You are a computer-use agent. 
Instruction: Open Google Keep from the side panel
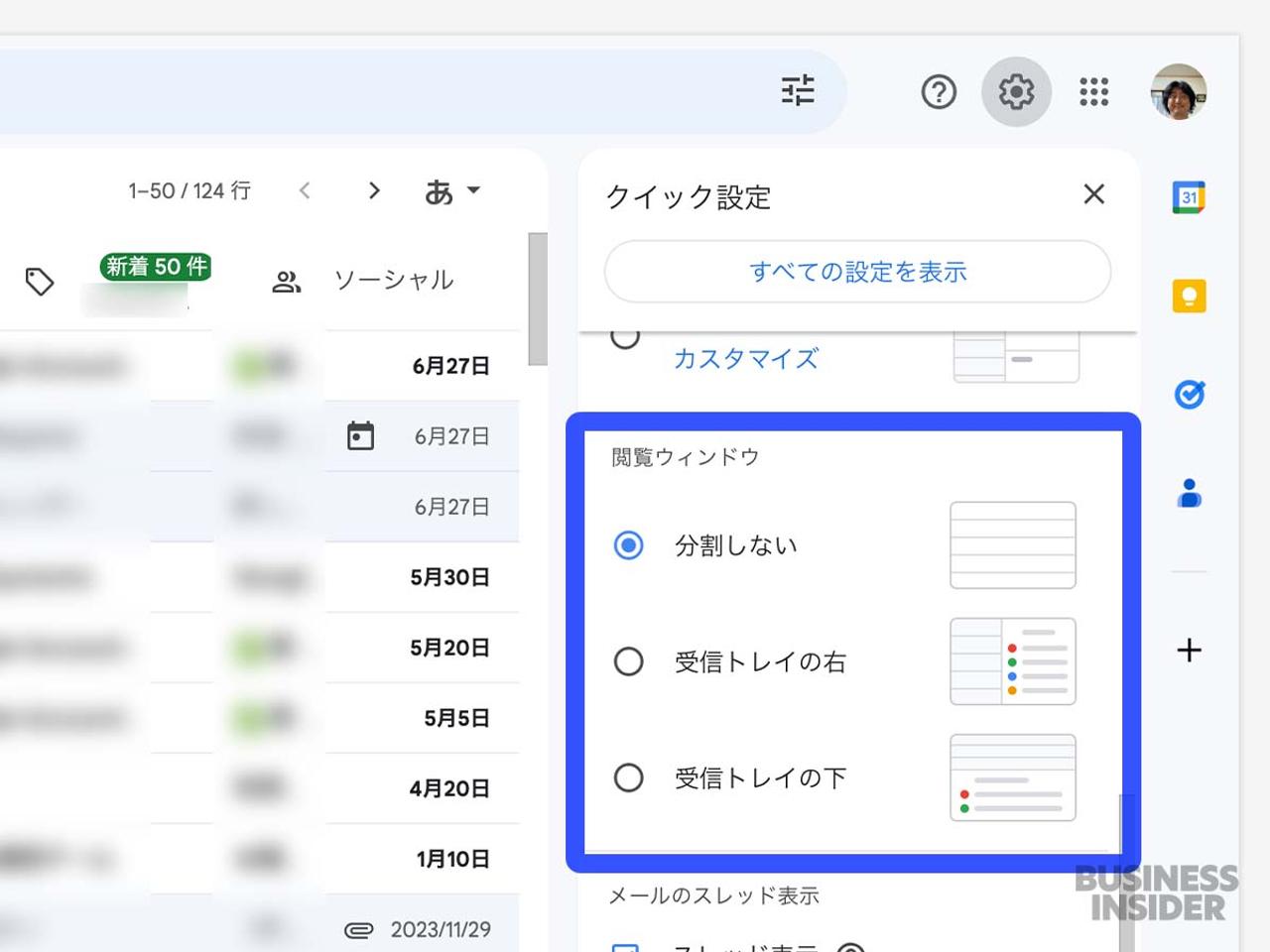1190,296
